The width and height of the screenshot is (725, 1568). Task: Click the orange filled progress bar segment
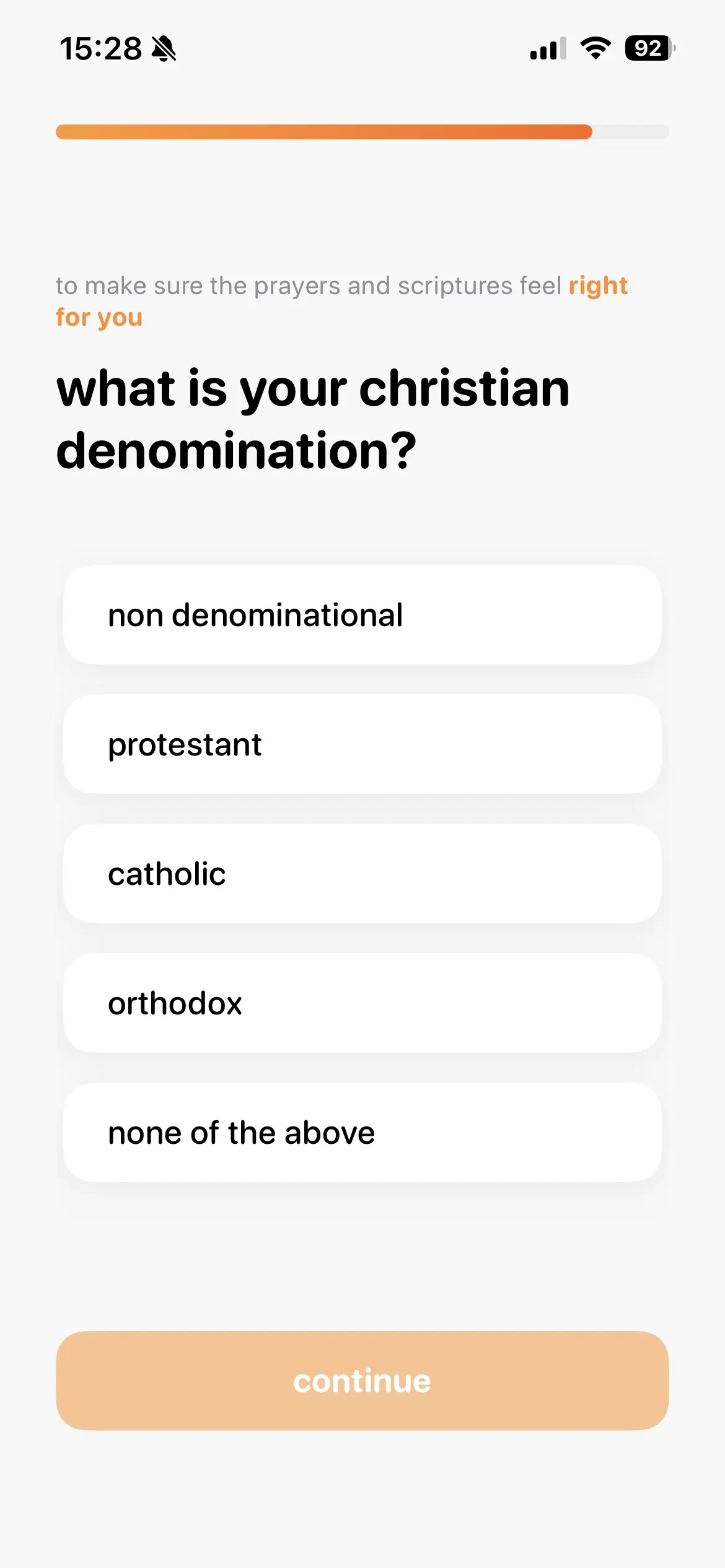coord(323,132)
